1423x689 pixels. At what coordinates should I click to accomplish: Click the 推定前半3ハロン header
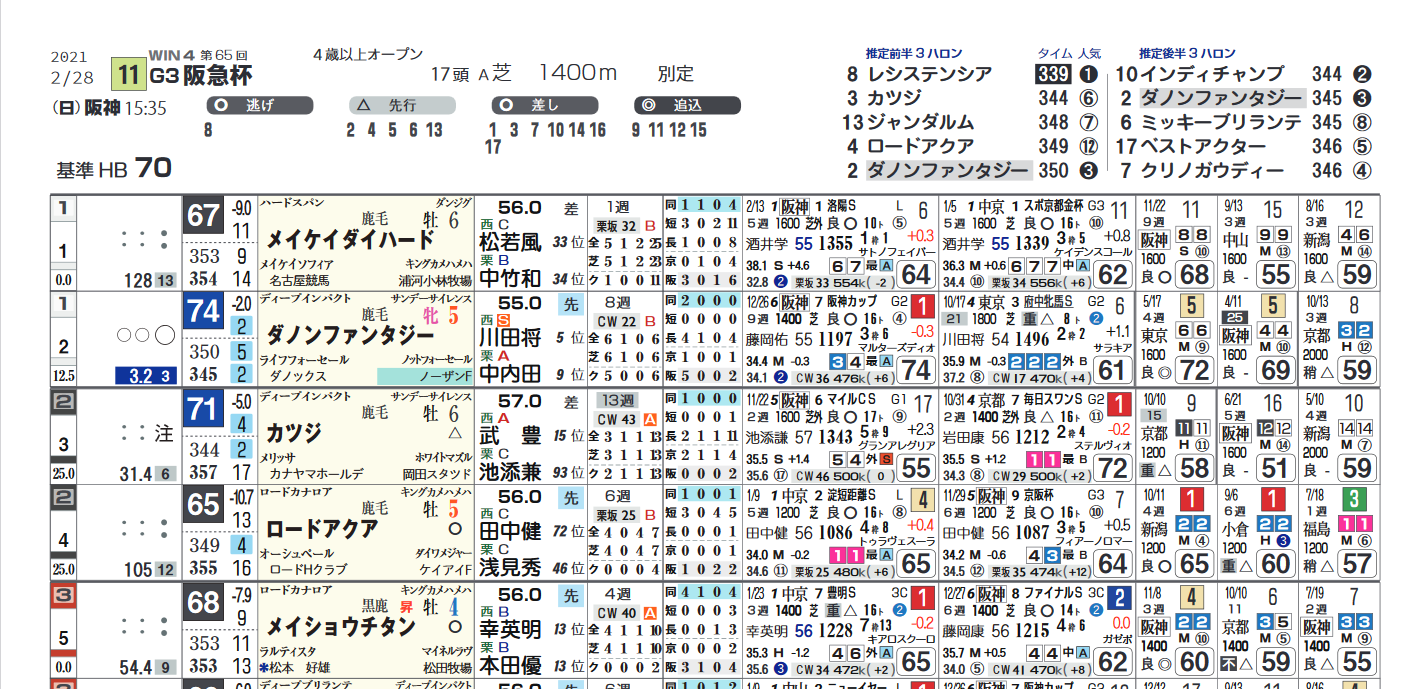click(916, 53)
